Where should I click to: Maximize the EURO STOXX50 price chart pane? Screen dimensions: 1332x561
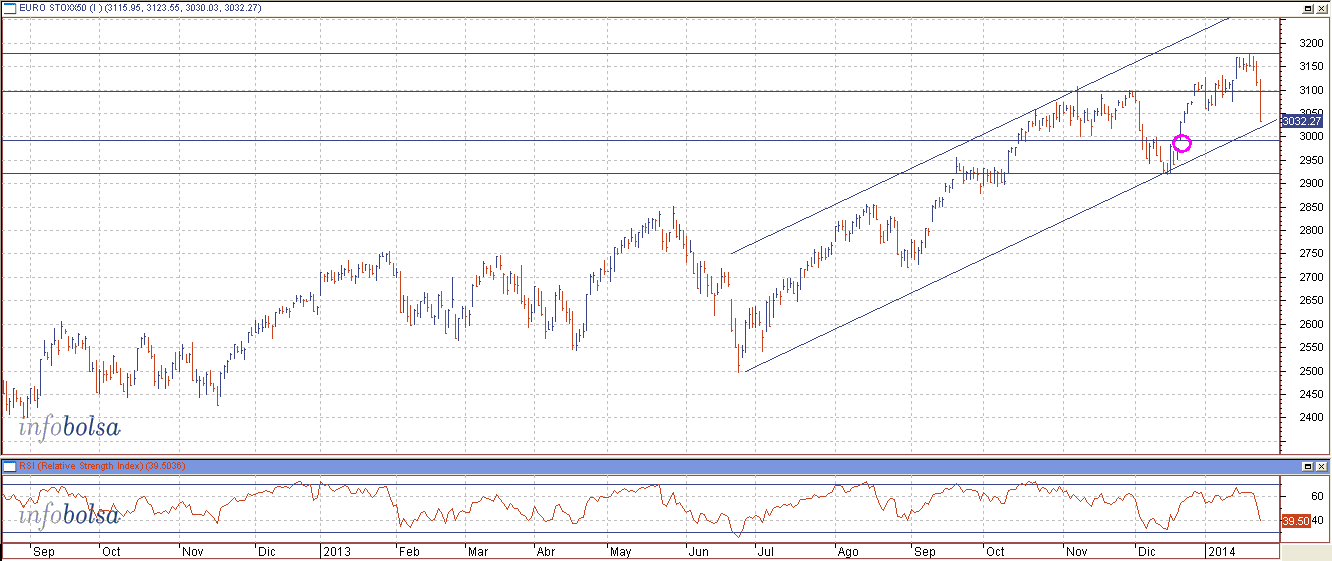tap(1308, 8)
